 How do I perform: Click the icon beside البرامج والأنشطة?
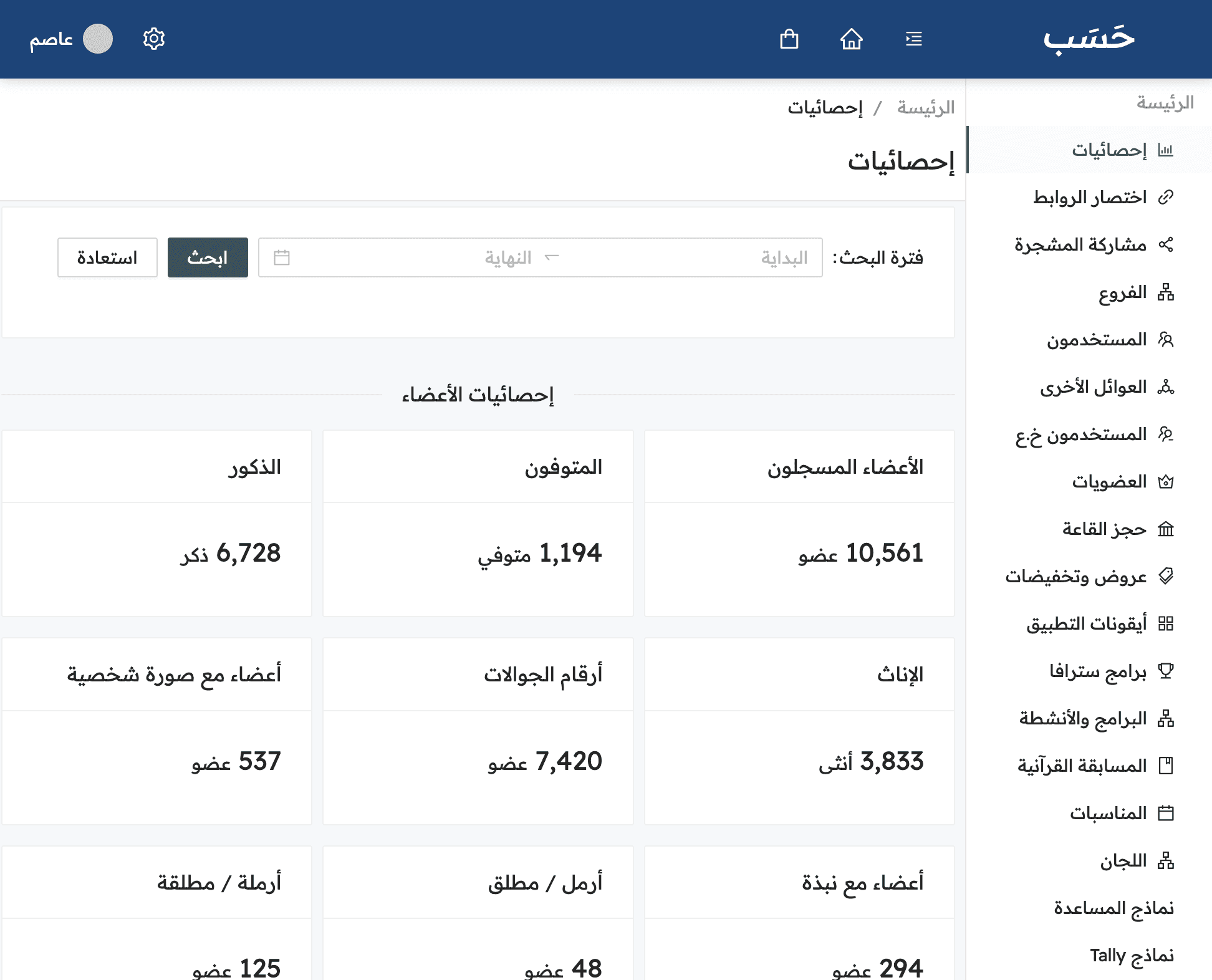tap(1166, 719)
